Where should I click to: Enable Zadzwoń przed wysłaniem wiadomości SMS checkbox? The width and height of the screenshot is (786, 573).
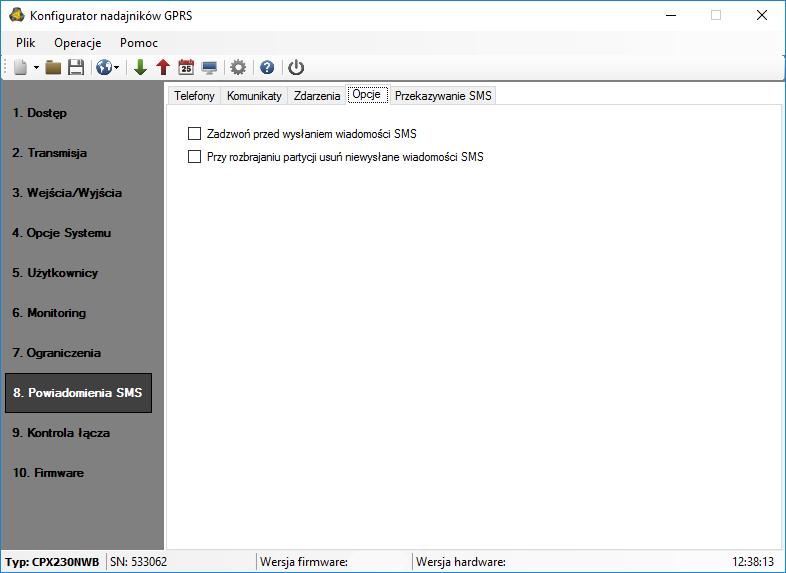(194, 134)
